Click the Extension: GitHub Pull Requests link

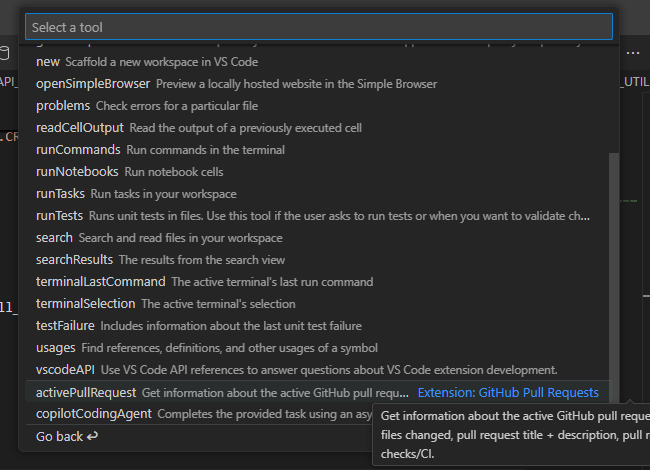pos(508,392)
